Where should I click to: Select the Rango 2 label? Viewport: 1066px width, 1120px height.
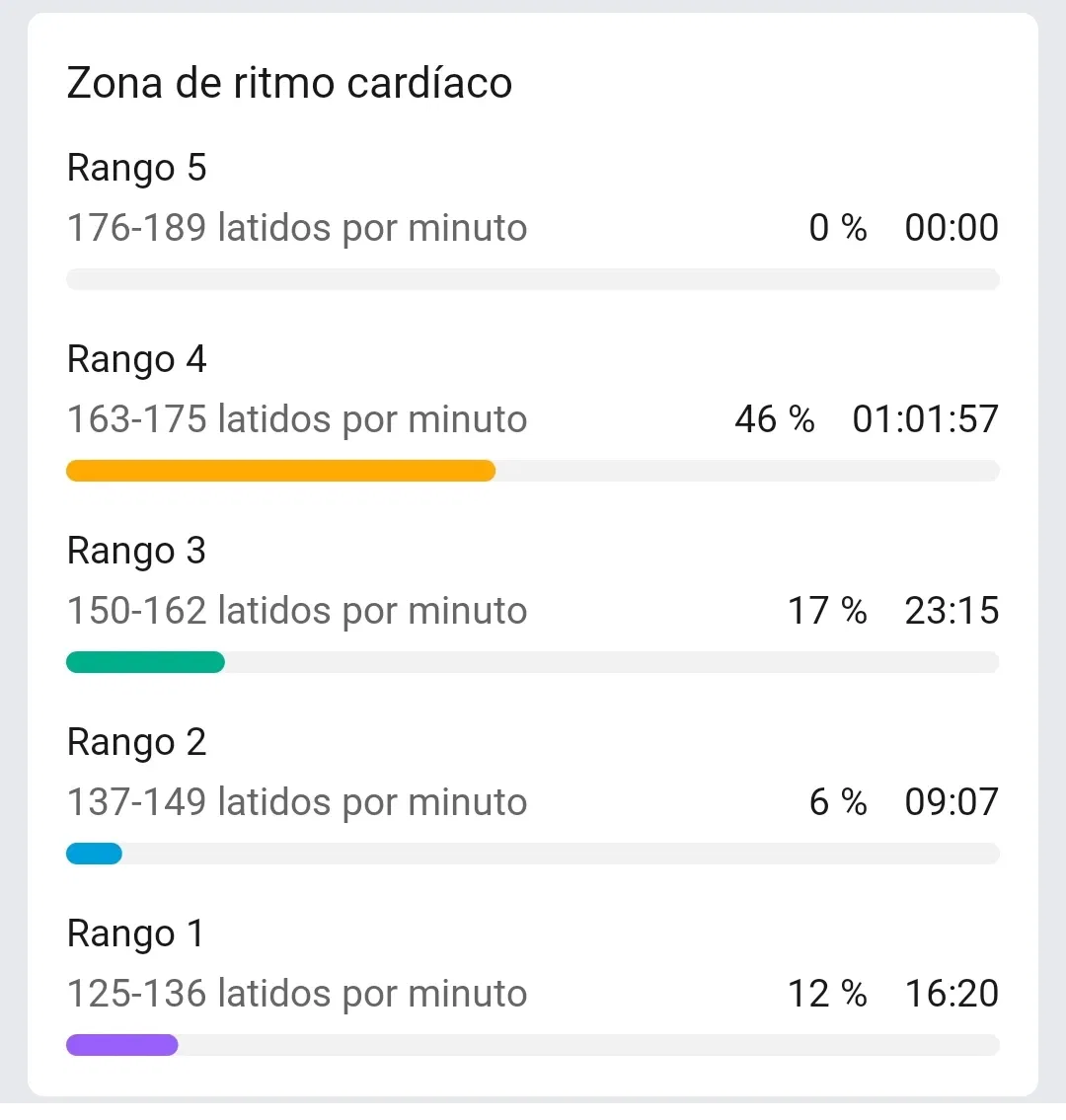[136, 742]
